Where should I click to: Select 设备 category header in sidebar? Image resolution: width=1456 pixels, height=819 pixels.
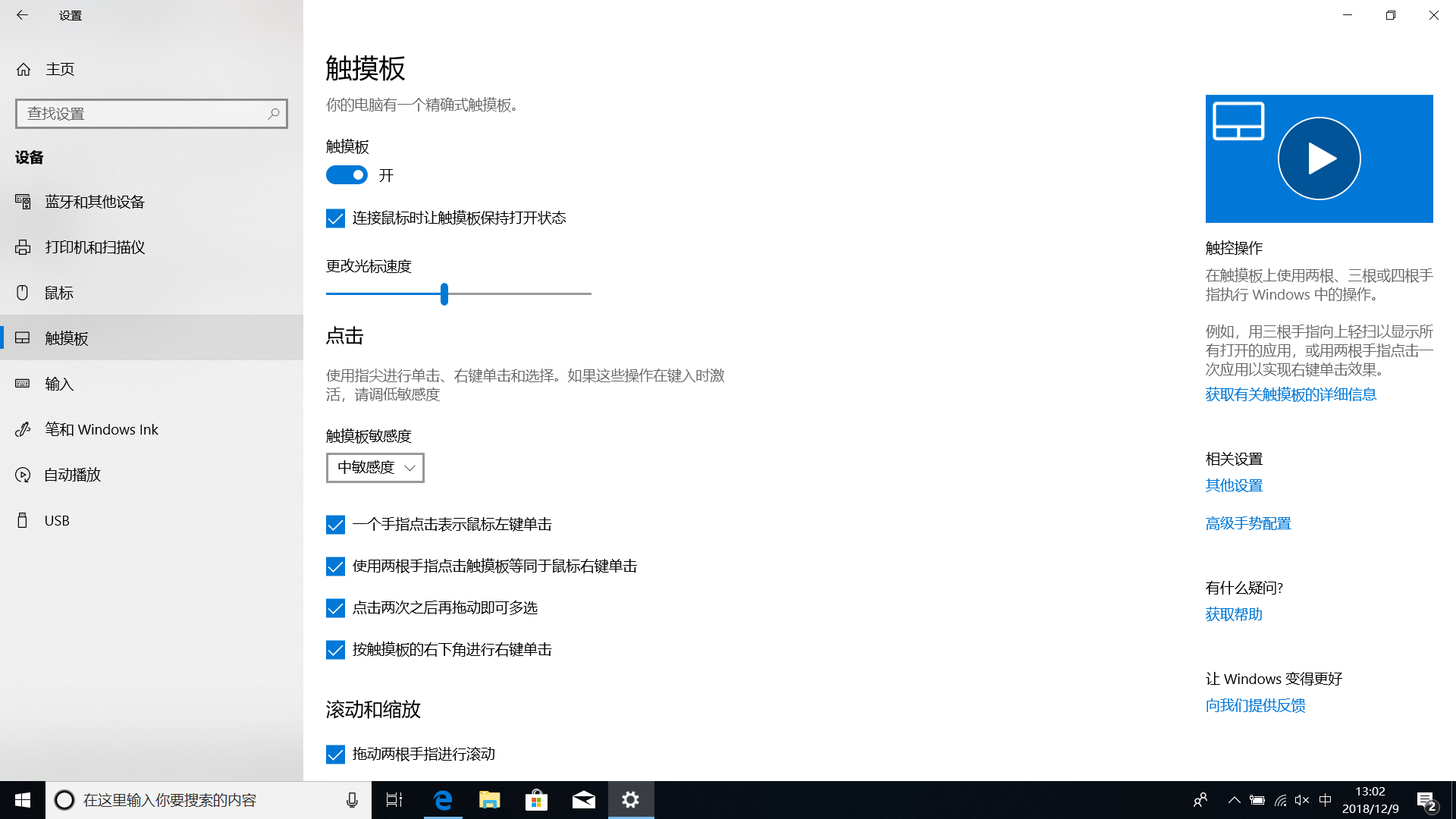click(x=29, y=158)
